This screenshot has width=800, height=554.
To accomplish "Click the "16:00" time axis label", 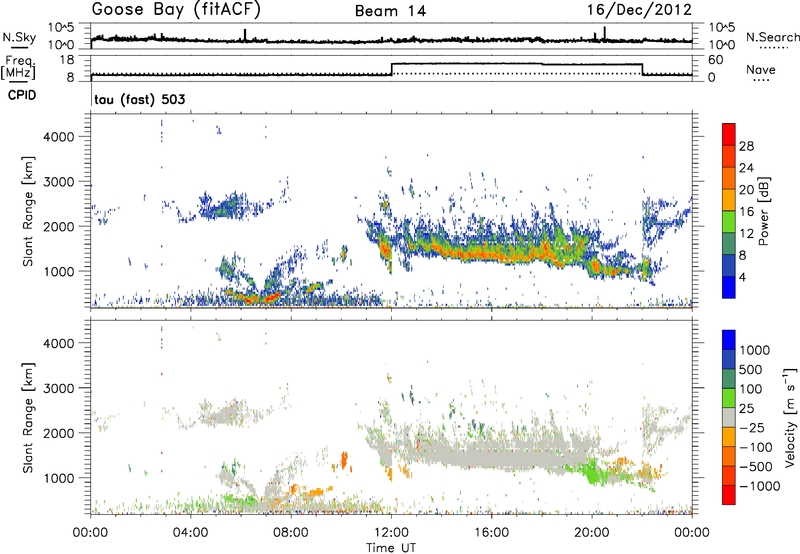I will [x=491, y=533].
